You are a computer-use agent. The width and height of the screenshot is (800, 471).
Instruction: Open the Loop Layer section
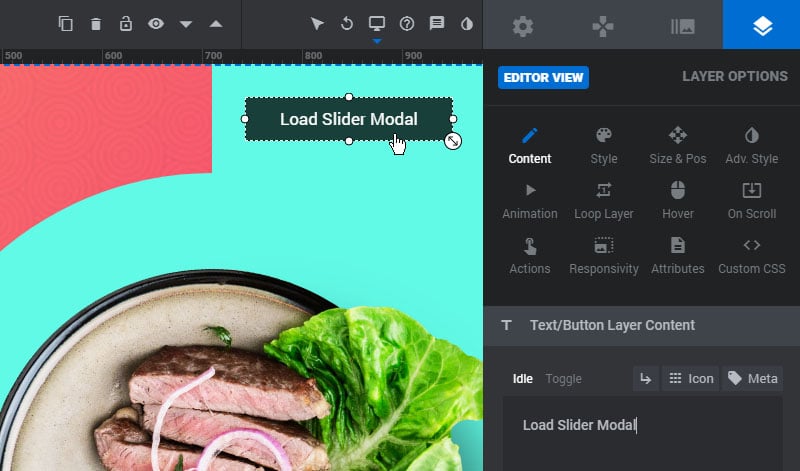point(604,202)
